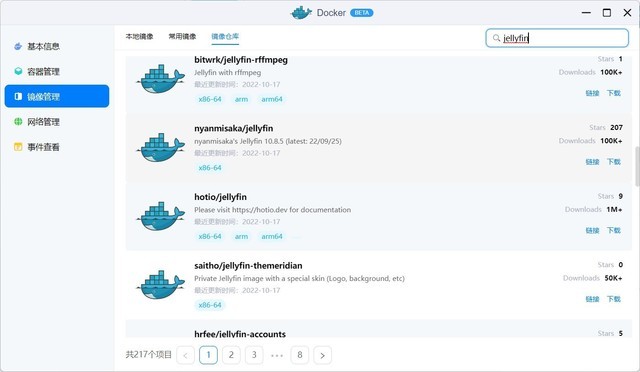Click nyanmisaka/jellyfin Docker whale thumbnail

(x=160, y=148)
